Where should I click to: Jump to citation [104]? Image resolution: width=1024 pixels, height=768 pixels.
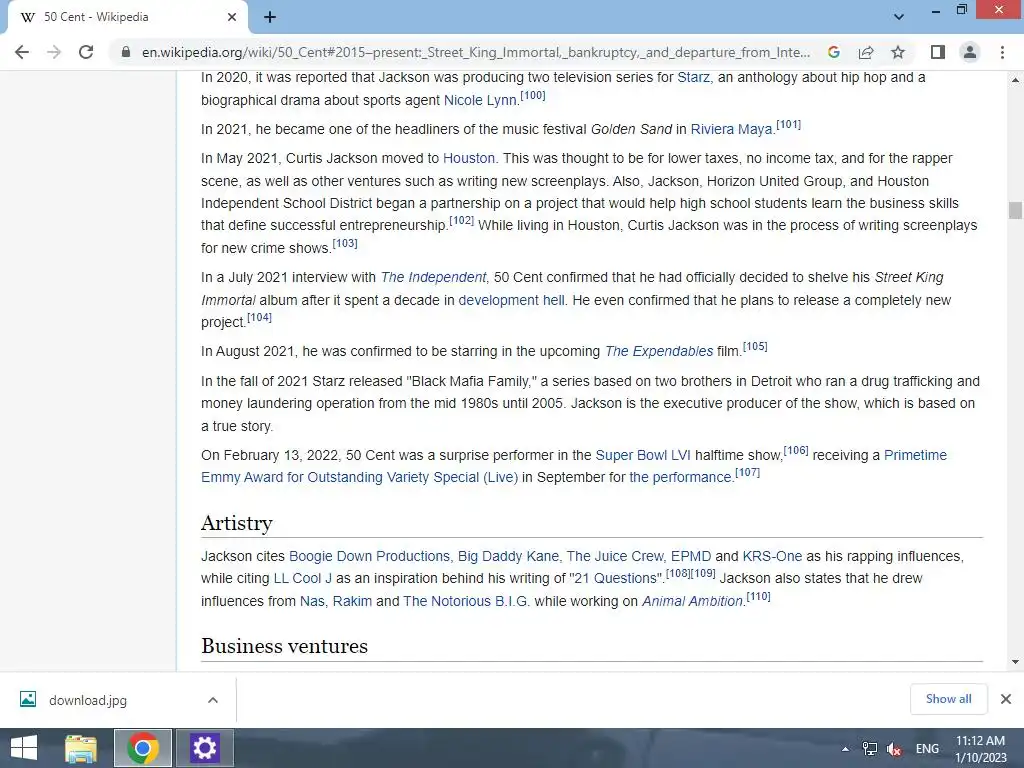pyautogui.click(x=259, y=317)
